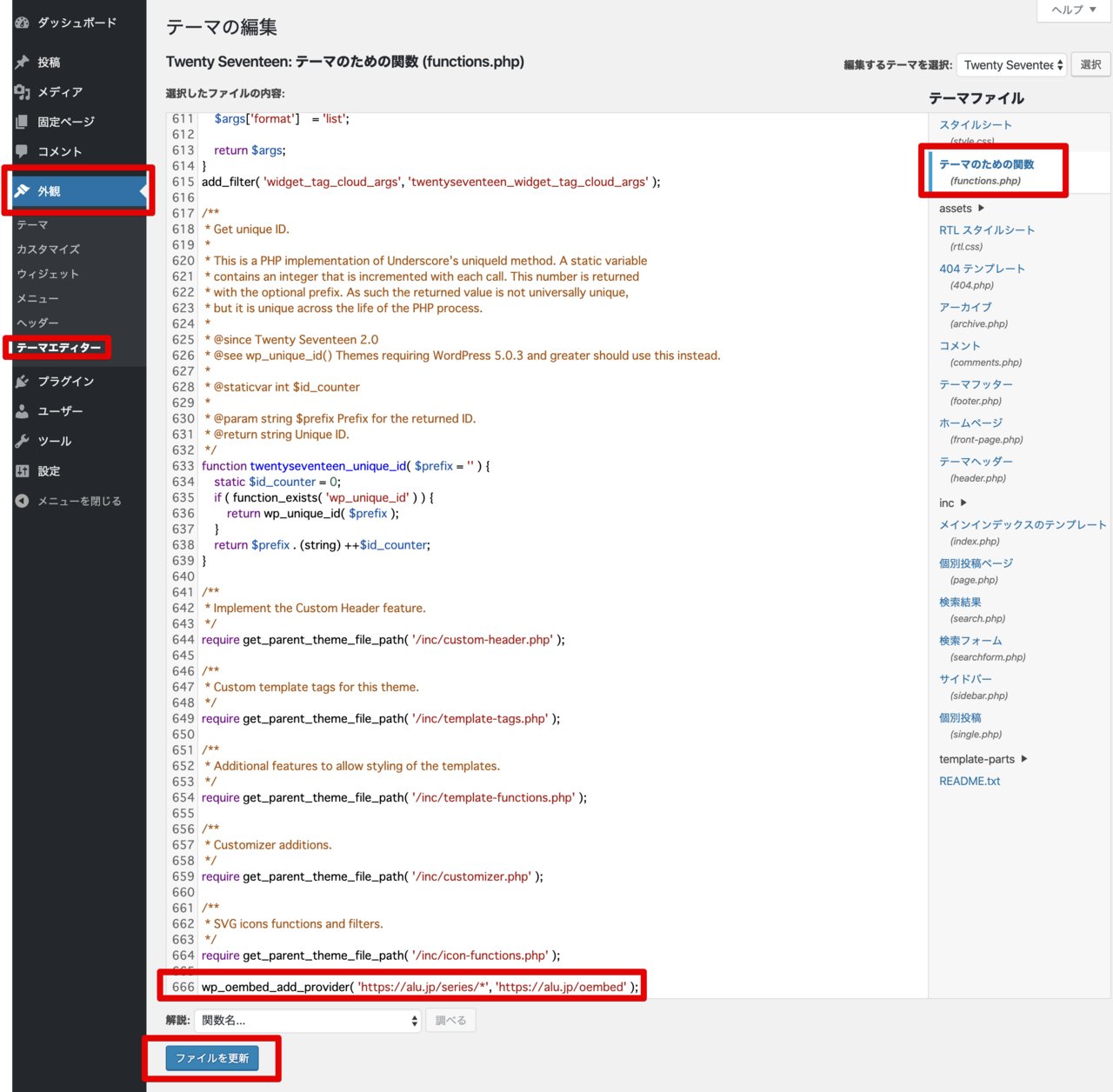
Task: Open the Twenty Seventeen theme dropdown
Action: 1011,65
